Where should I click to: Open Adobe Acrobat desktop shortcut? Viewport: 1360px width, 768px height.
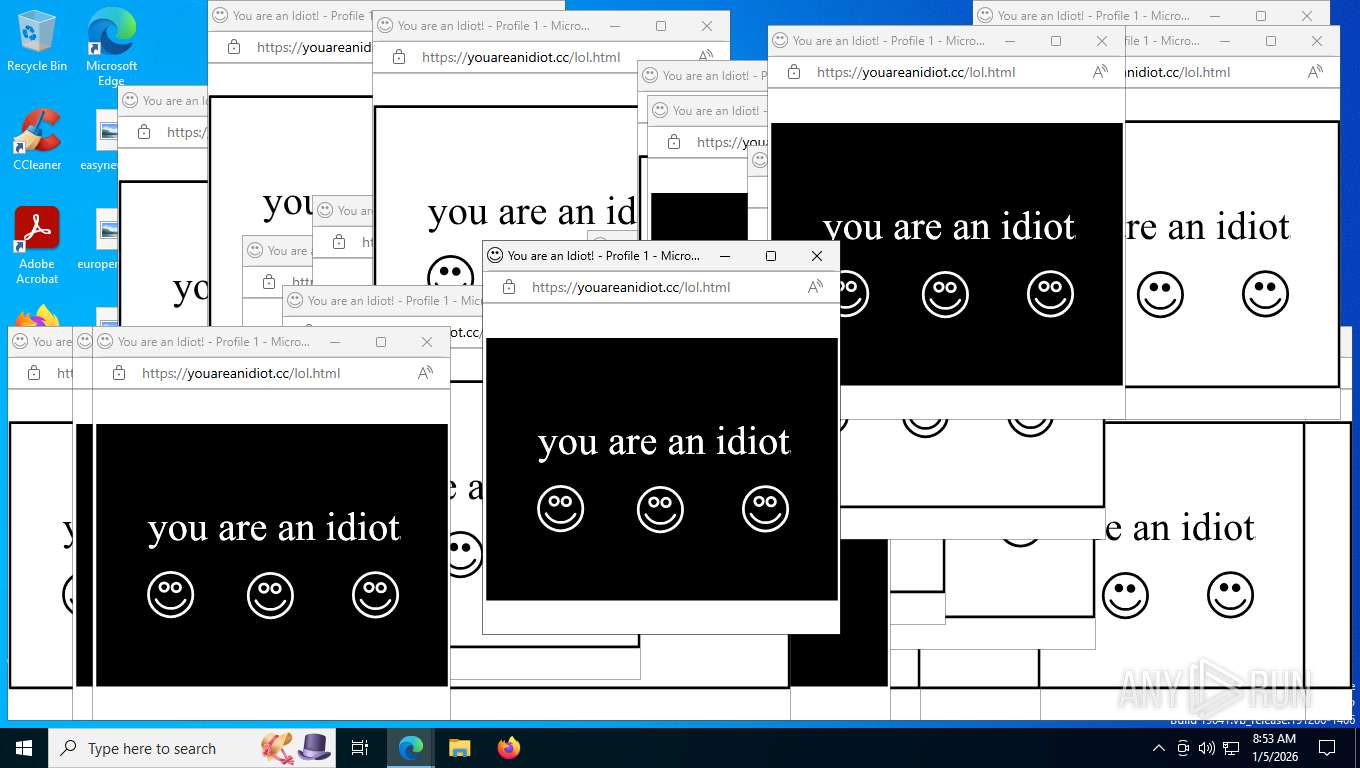click(x=37, y=246)
